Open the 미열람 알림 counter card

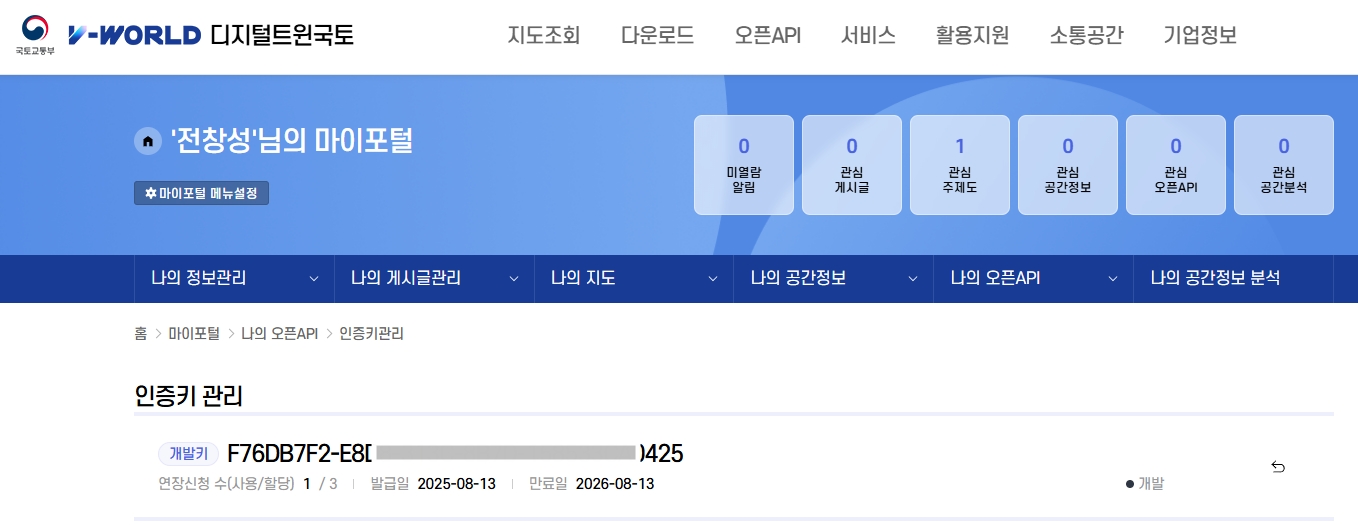coord(744,165)
